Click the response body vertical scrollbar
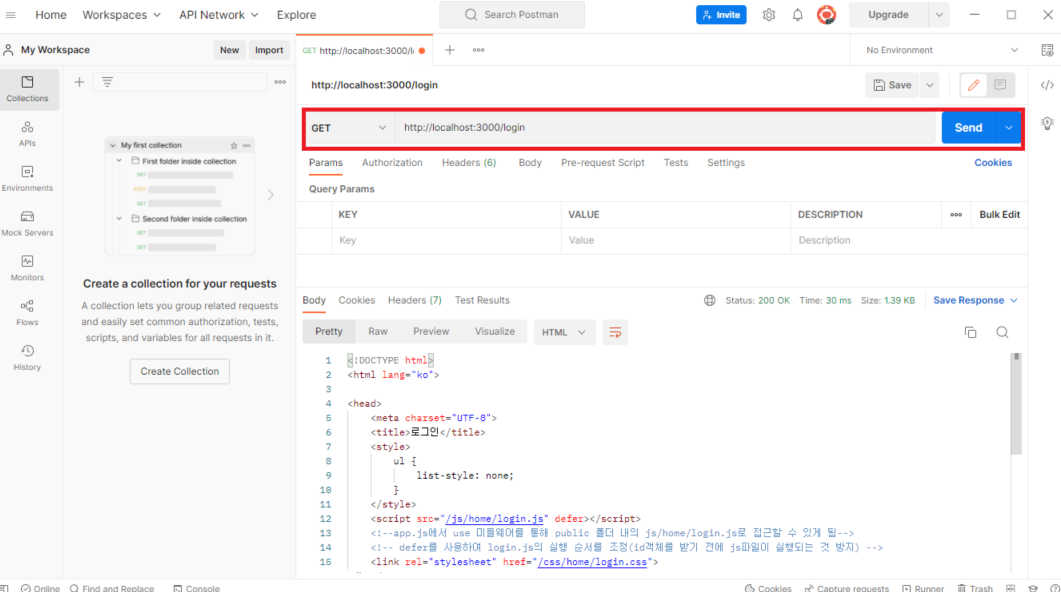1061x592 pixels. pos(1016,404)
